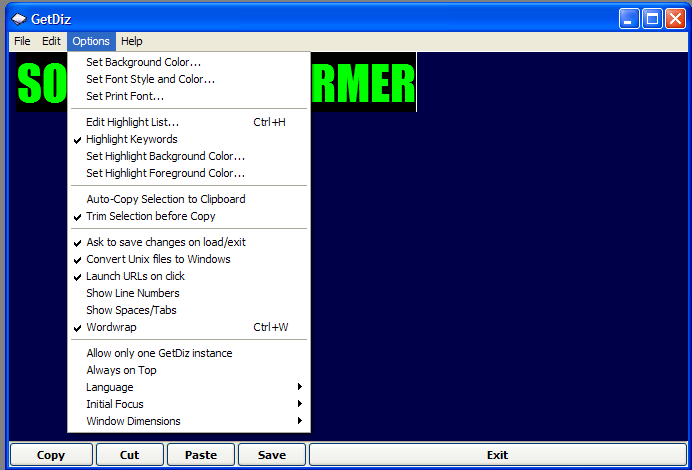Image resolution: width=692 pixels, height=470 pixels.
Task: Enable Show Line Numbers
Action: tap(133, 293)
